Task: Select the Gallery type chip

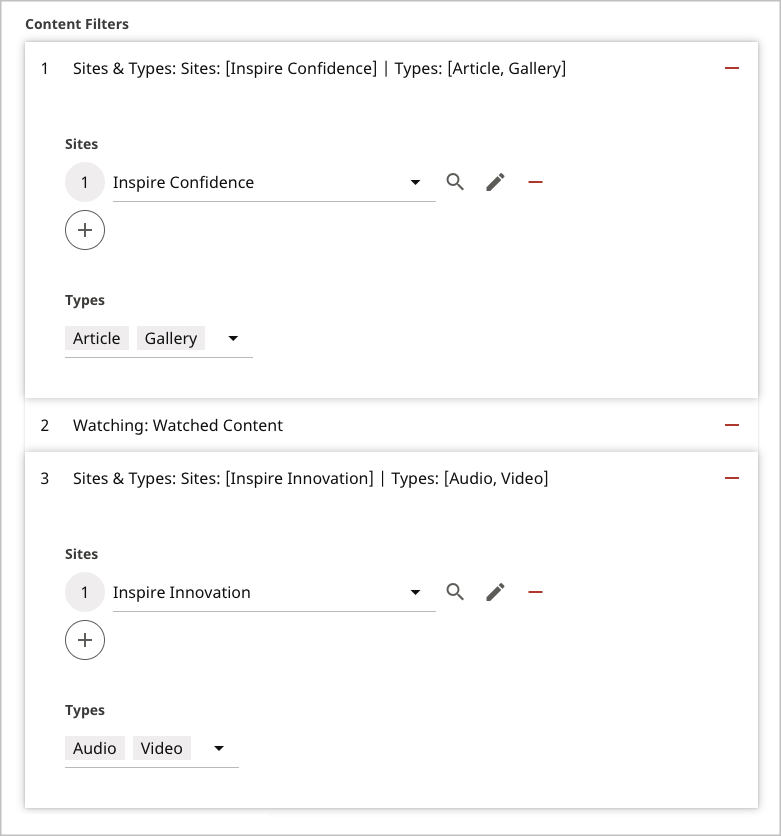Action: pos(171,338)
